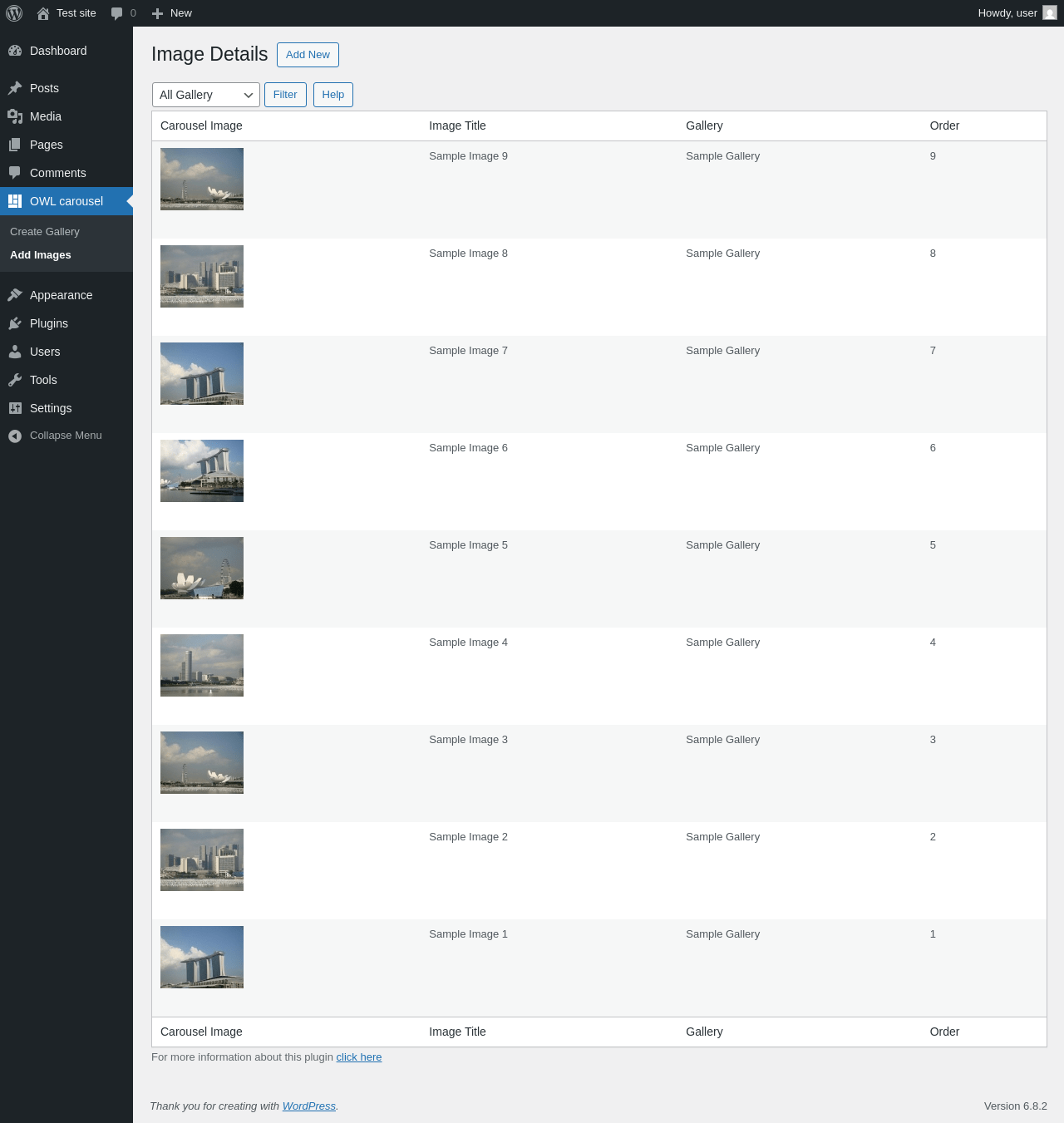Click thumbnail of Sample Image 2

coord(202,859)
